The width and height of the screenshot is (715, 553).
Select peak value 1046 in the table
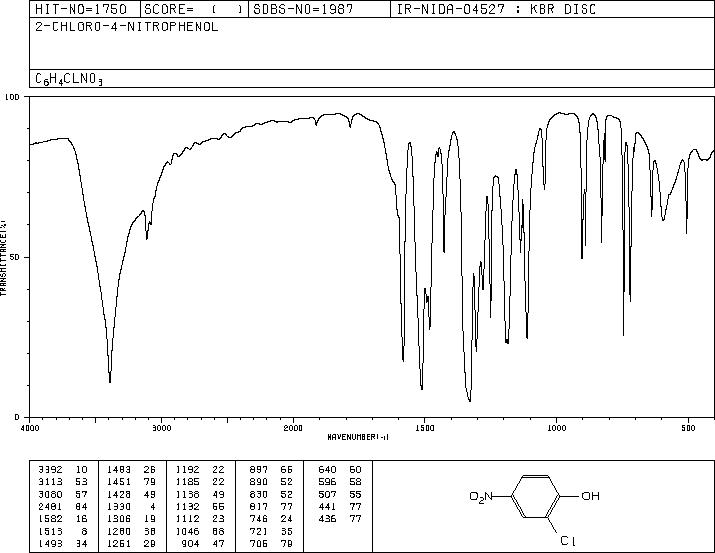(187, 532)
